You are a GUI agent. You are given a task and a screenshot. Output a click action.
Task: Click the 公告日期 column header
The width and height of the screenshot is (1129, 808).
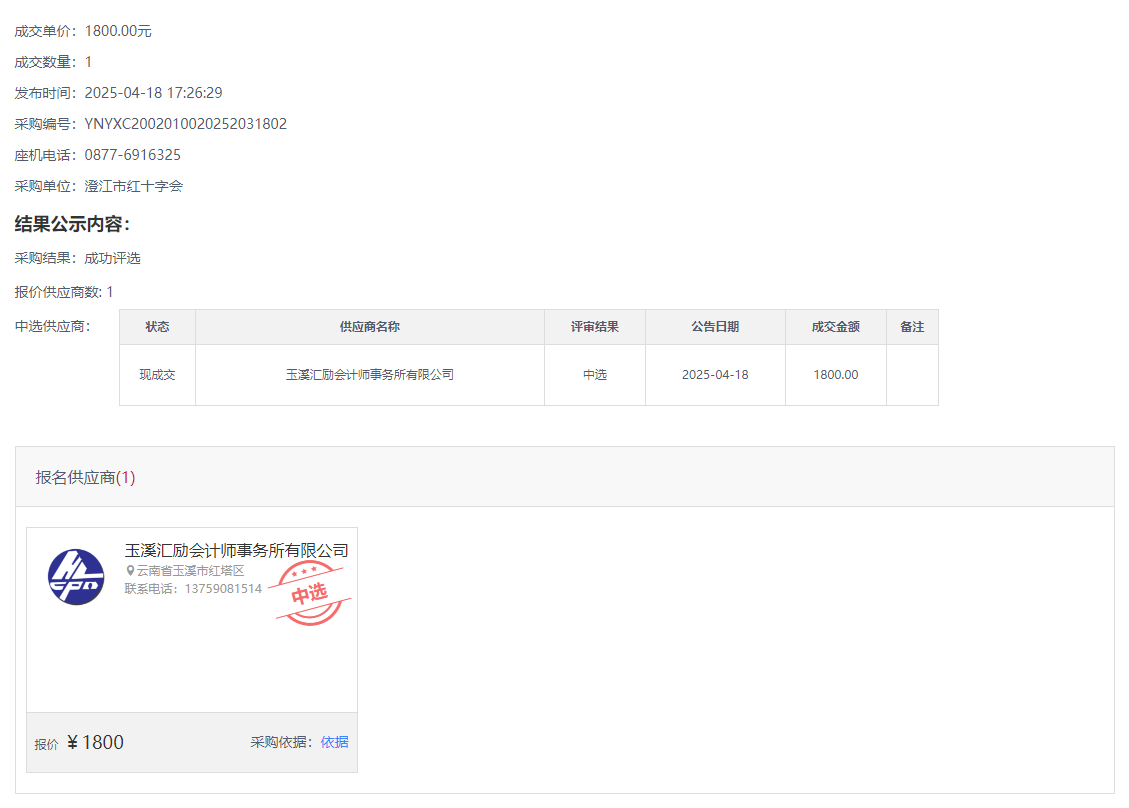coord(715,327)
